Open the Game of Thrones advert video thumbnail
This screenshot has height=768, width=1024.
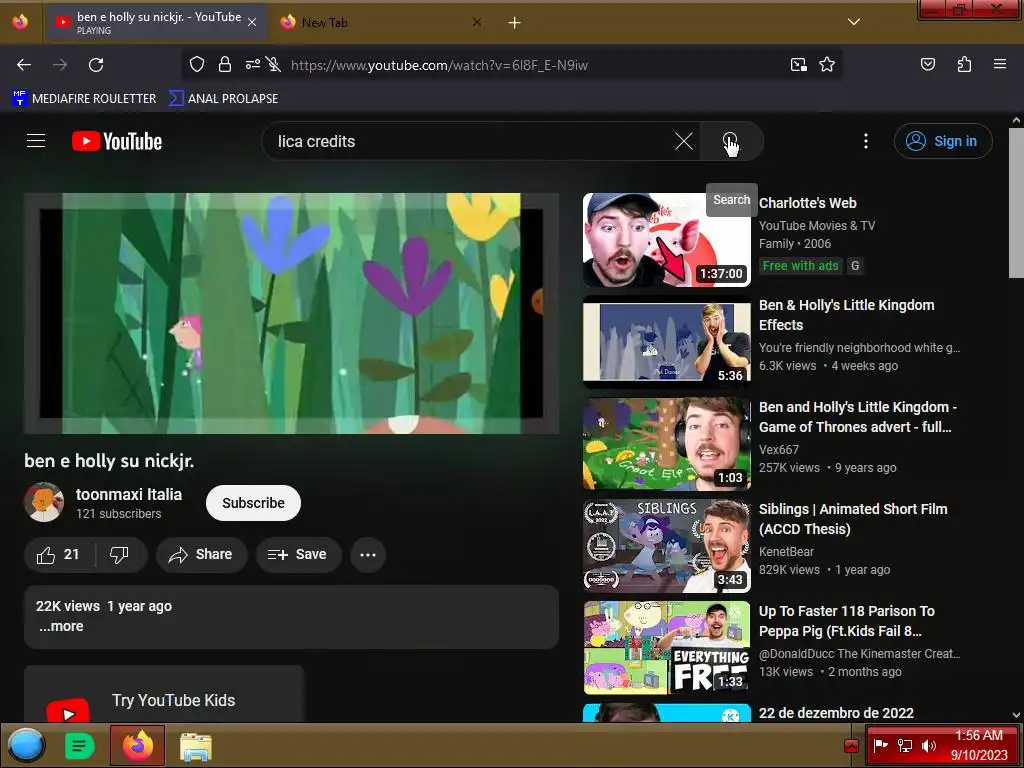point(667,443)
